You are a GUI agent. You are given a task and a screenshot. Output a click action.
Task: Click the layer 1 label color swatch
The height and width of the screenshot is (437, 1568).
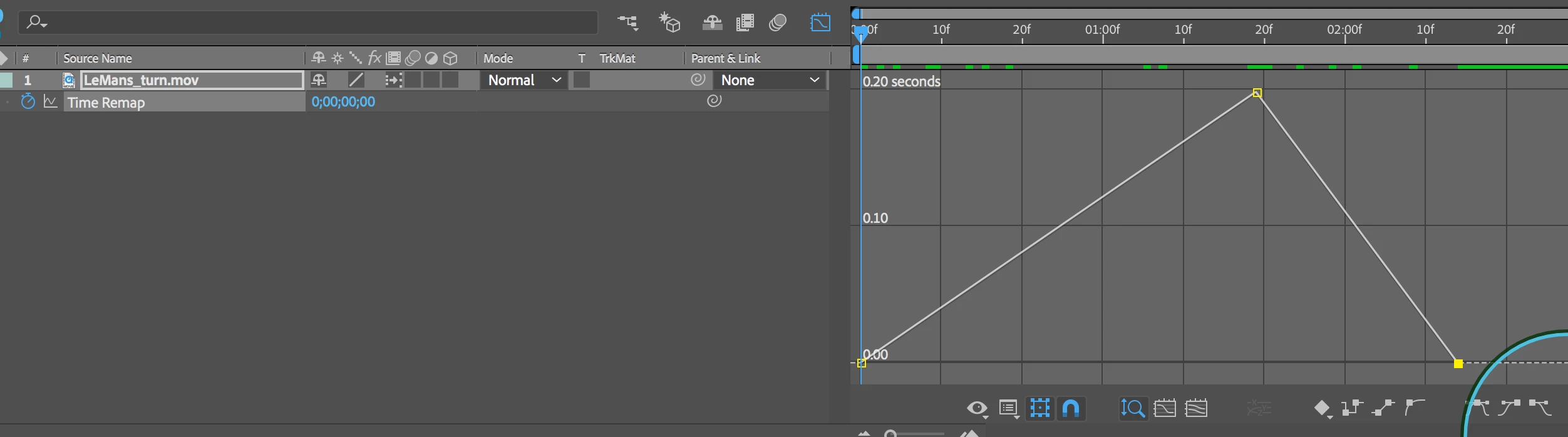click(6, 80)
